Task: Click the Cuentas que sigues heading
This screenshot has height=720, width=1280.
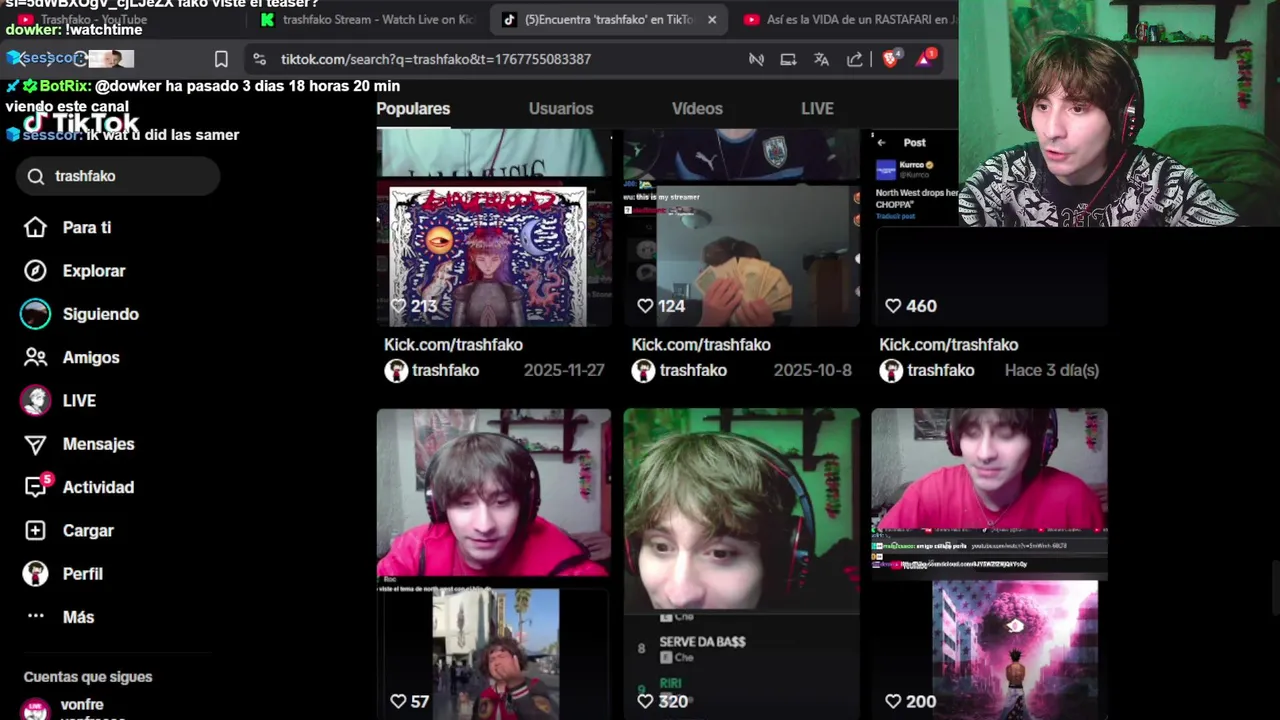Action: (88, 677)
